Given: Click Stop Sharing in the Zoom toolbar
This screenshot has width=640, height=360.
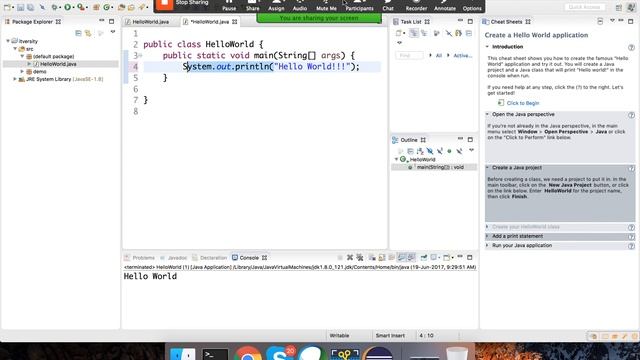Looking at the screenshot, I should [183, 4].
